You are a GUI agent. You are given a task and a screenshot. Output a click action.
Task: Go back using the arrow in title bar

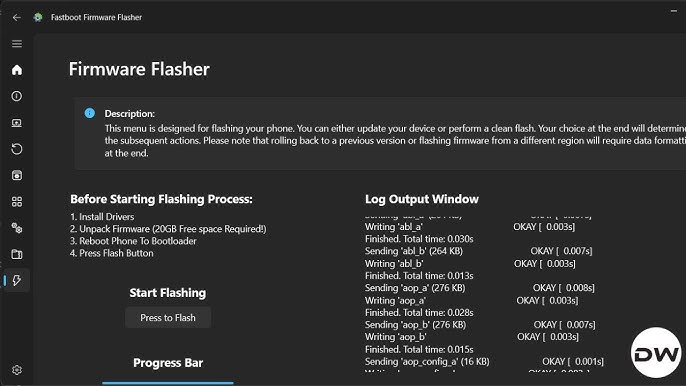[x=17, y=18]
